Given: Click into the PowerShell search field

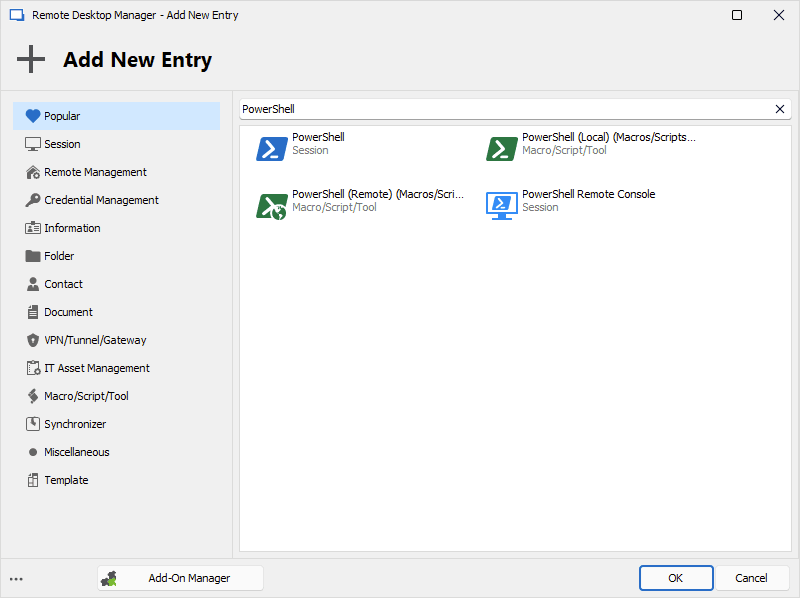Looking at the screenshot, I should pos(500,109).
